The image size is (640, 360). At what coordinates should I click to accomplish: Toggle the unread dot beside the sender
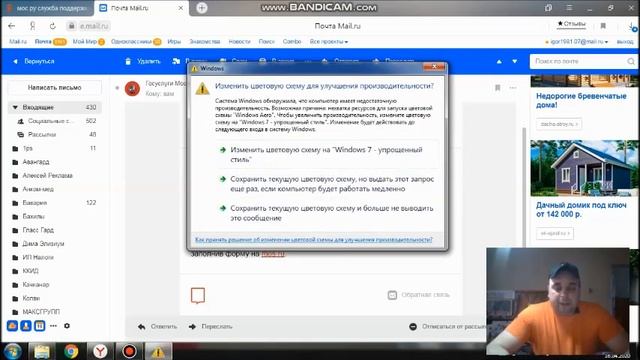pos(117,88)
